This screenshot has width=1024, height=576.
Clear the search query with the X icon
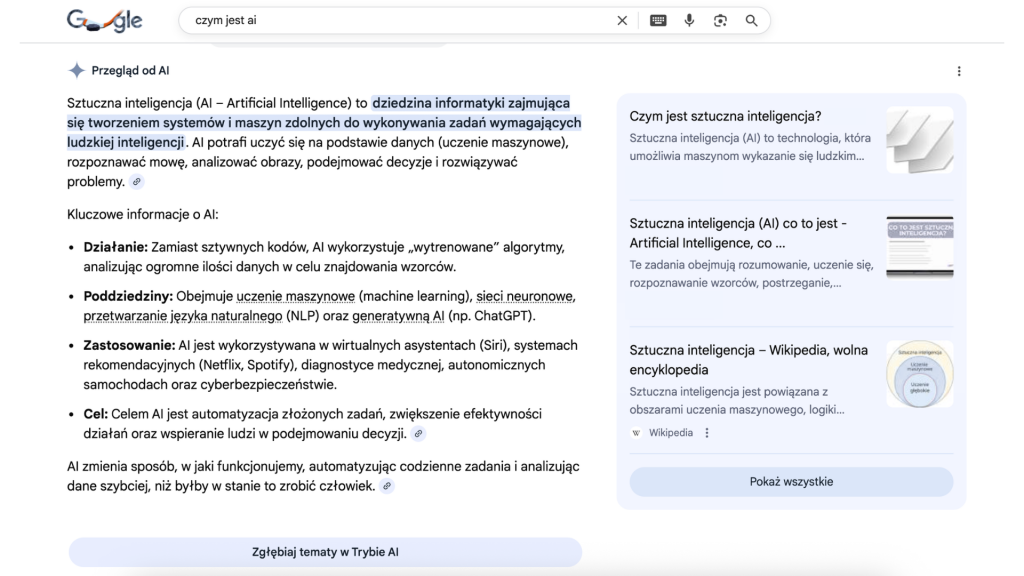(x=622, y=20)
